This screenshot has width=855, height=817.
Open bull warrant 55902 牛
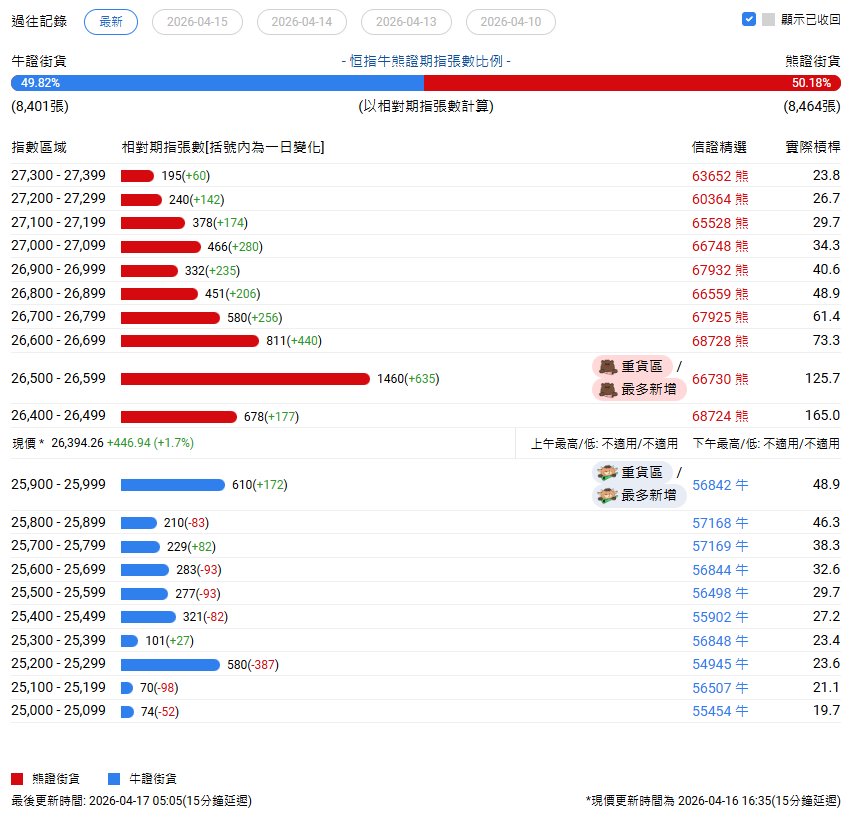720,617
